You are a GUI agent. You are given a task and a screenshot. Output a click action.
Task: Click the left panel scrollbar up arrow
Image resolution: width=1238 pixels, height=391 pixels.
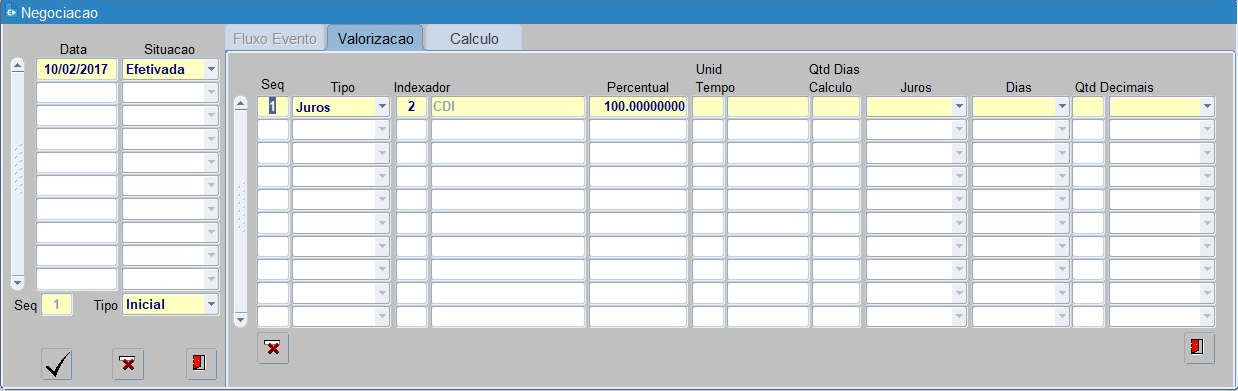click(17, 66)
